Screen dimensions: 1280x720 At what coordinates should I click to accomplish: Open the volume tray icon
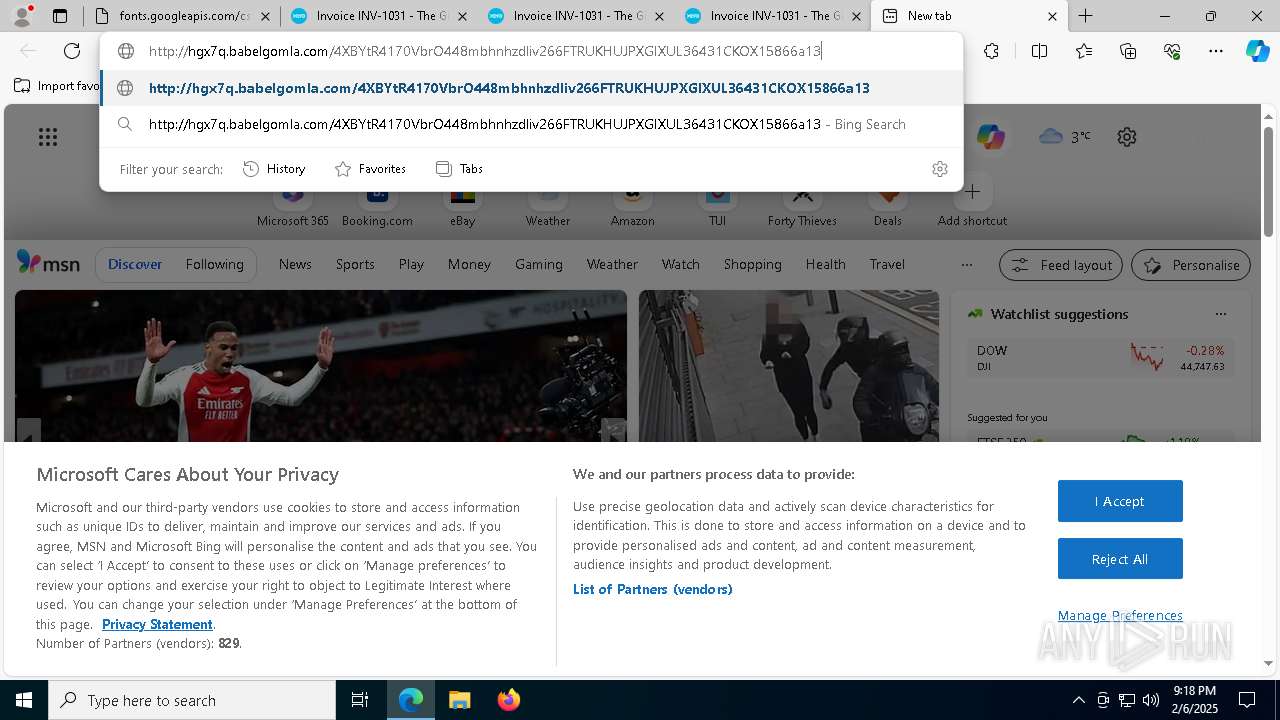click(1151, 700)
